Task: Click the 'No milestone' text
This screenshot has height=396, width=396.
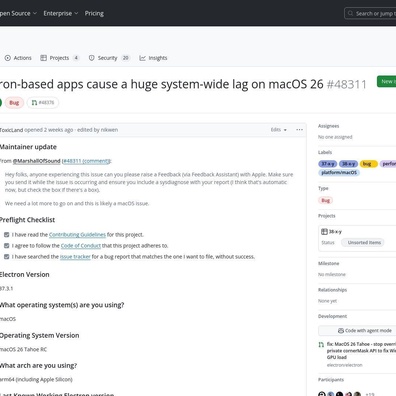Action: [x=332, y=274]
